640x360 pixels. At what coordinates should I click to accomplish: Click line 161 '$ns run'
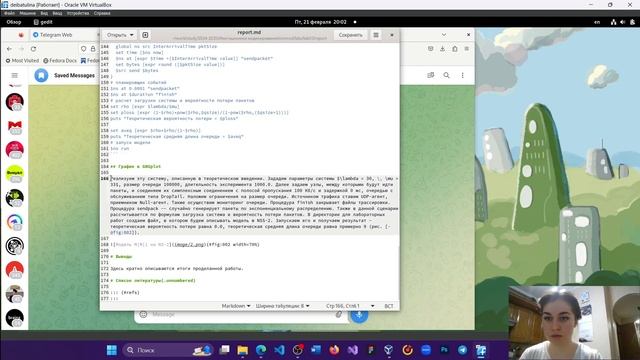120,149
